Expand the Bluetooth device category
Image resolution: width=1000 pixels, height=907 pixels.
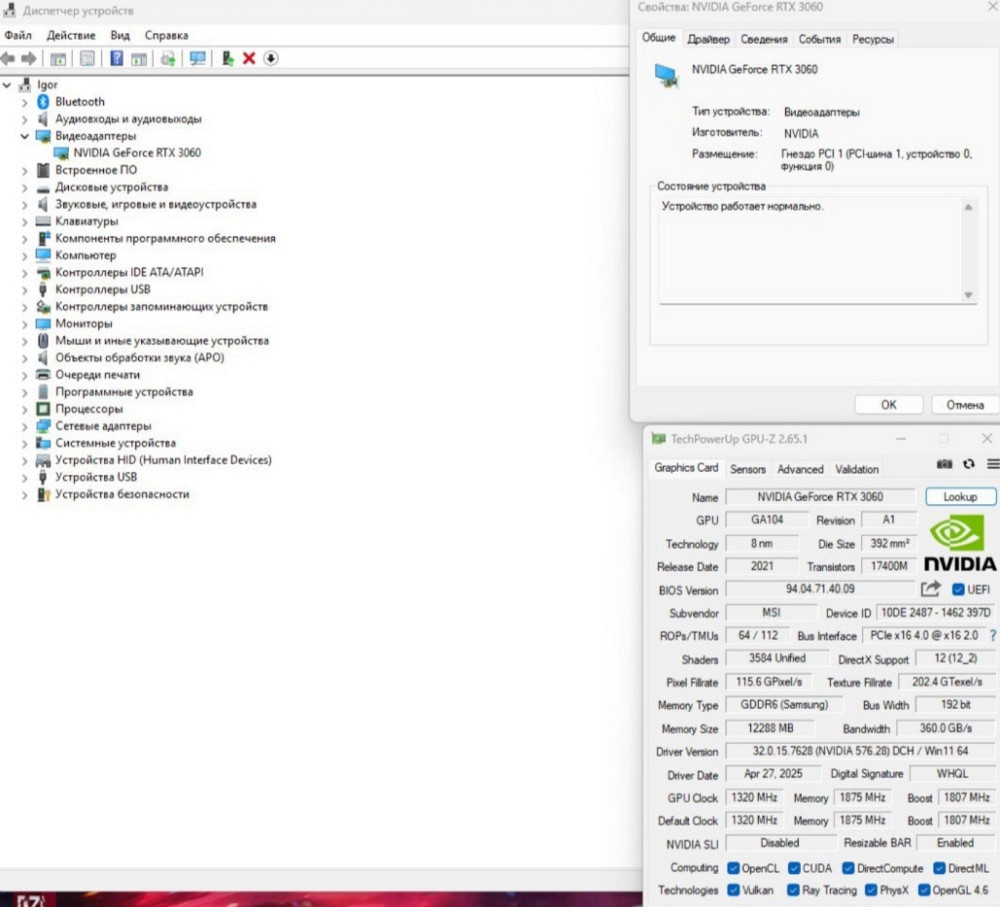pyautogui.click(x=24, y=102)
